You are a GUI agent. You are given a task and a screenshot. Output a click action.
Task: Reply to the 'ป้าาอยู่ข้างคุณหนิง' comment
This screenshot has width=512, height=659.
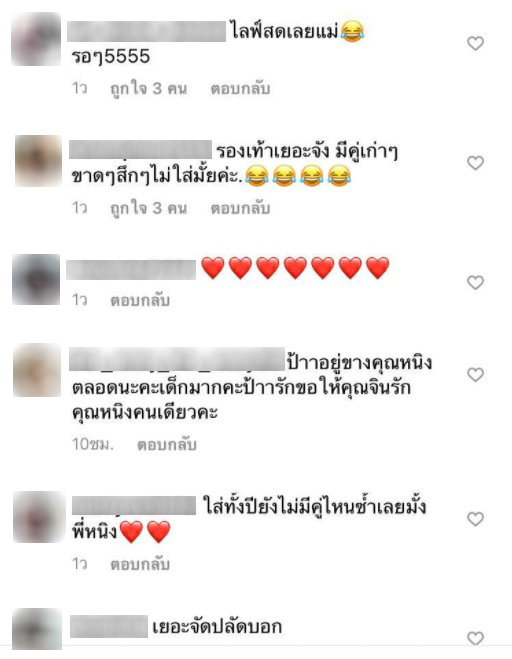(x=167, y=445)
